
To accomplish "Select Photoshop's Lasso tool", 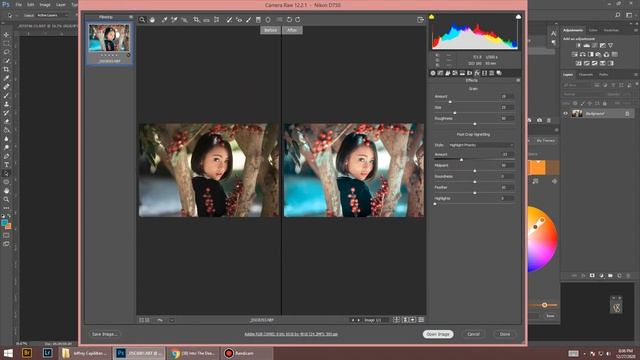I will pyautogui.click(x=6, y=52).
